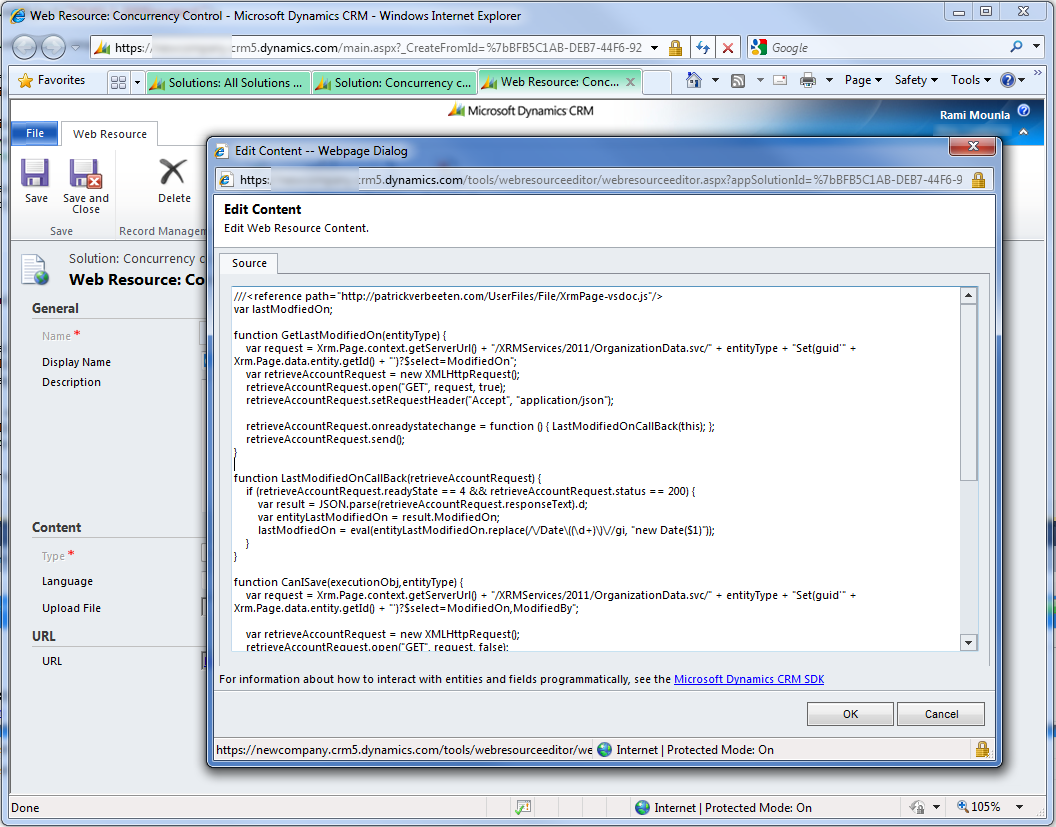Click the IE Help question mark icon
This screenshot has width=1056, height=827.
click(1008, 80)
